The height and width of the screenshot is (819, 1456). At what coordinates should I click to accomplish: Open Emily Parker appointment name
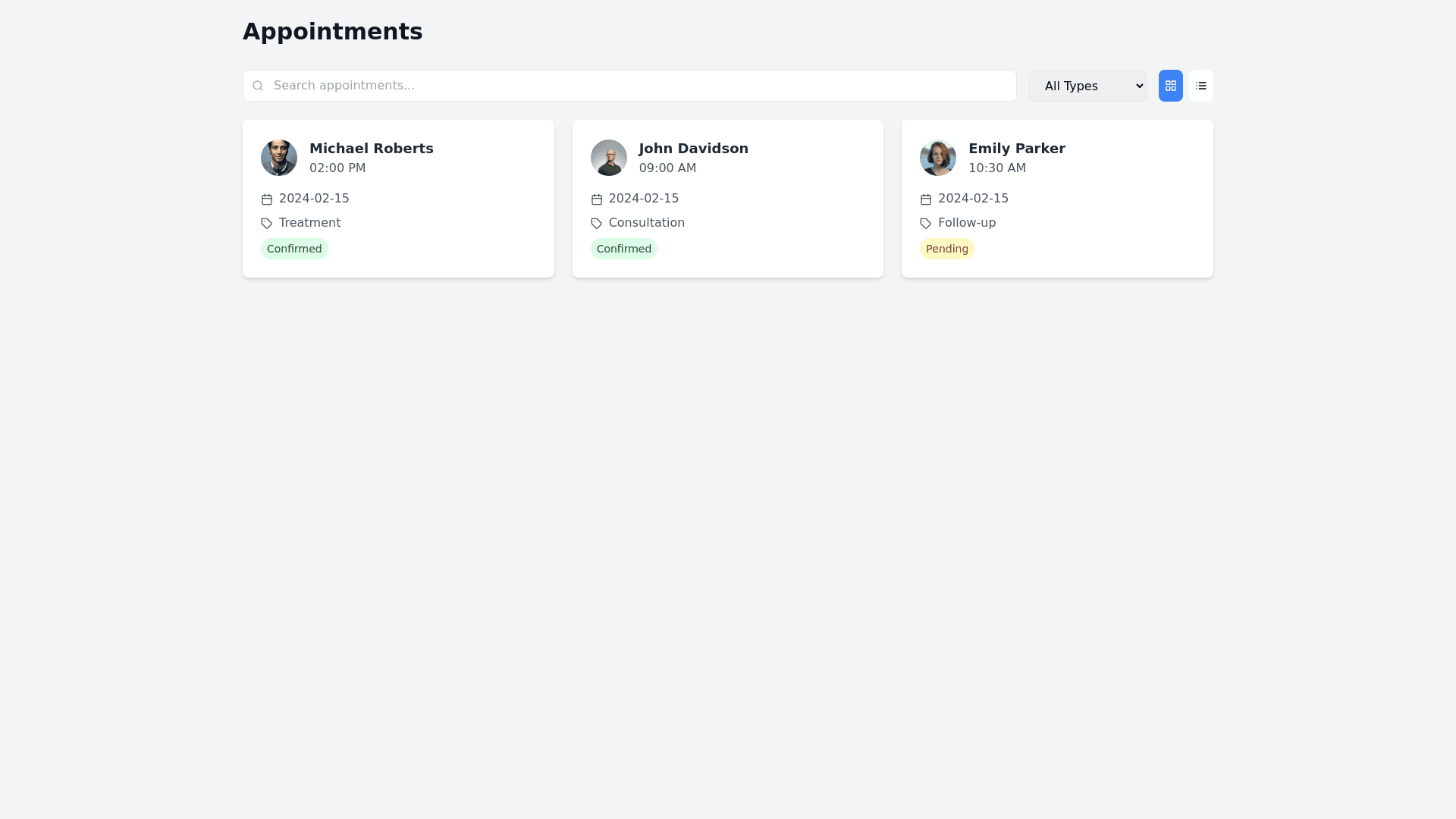click(x=1016, y=149)
